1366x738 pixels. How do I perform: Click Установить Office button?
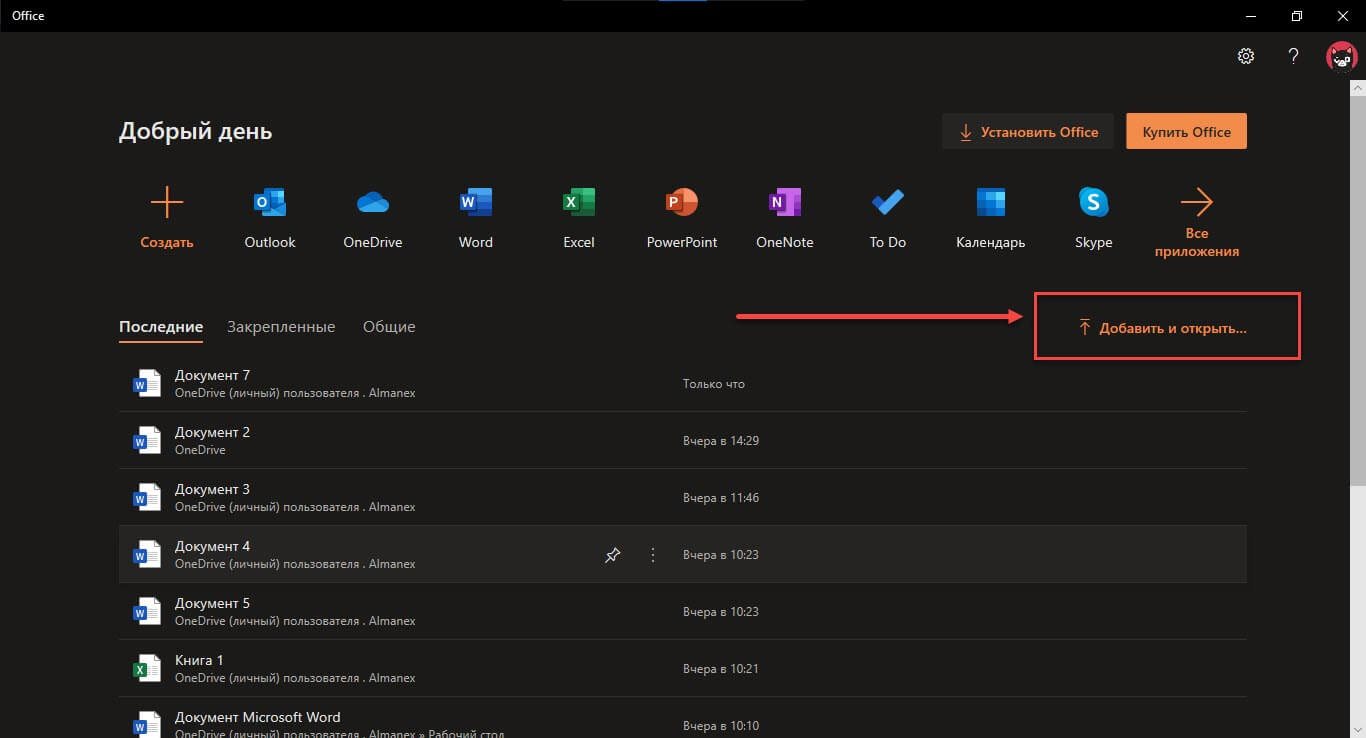pos(1028,132)
